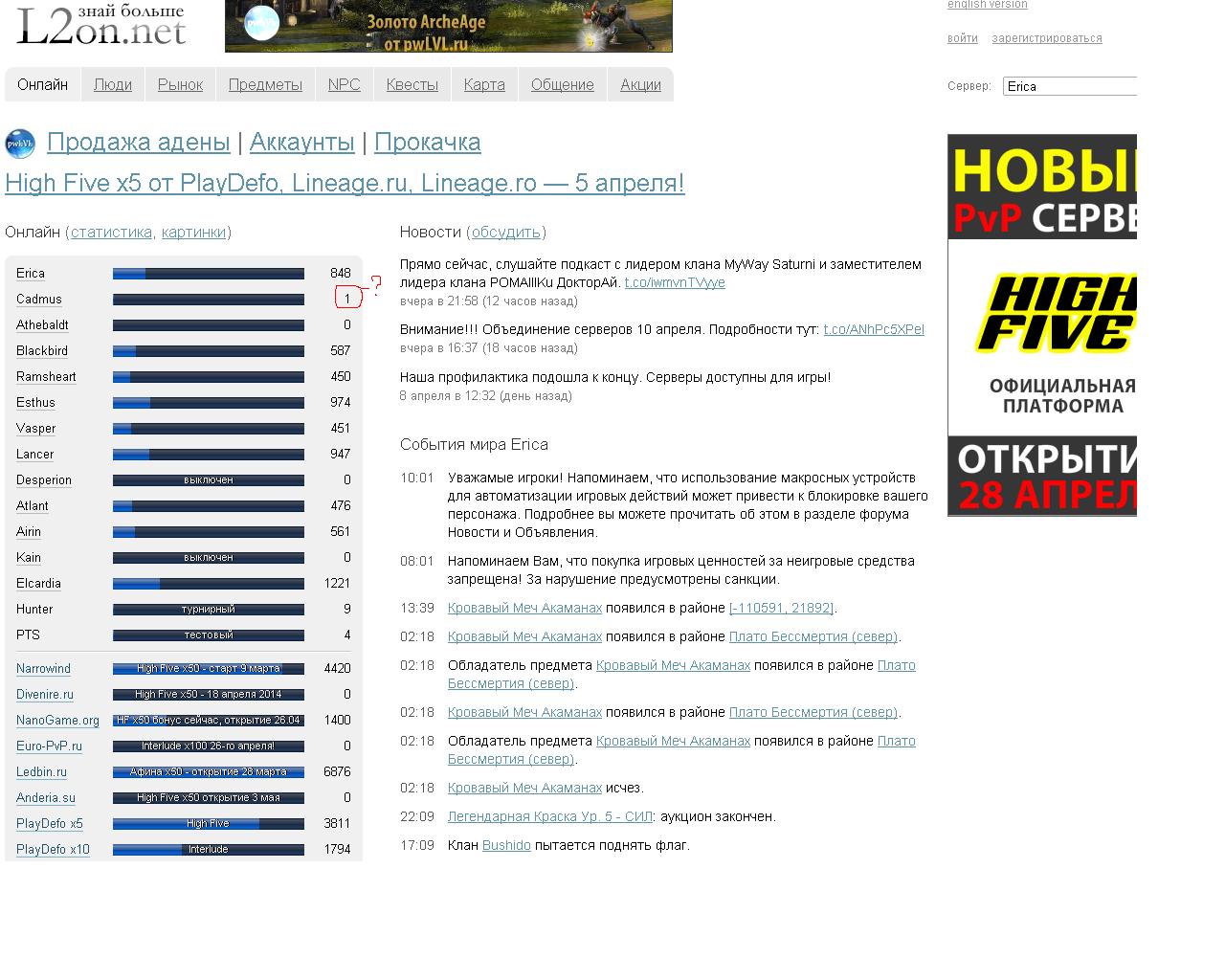Select the Athebaldt server
Screen dimensions: 1225x980
(42, 325)
